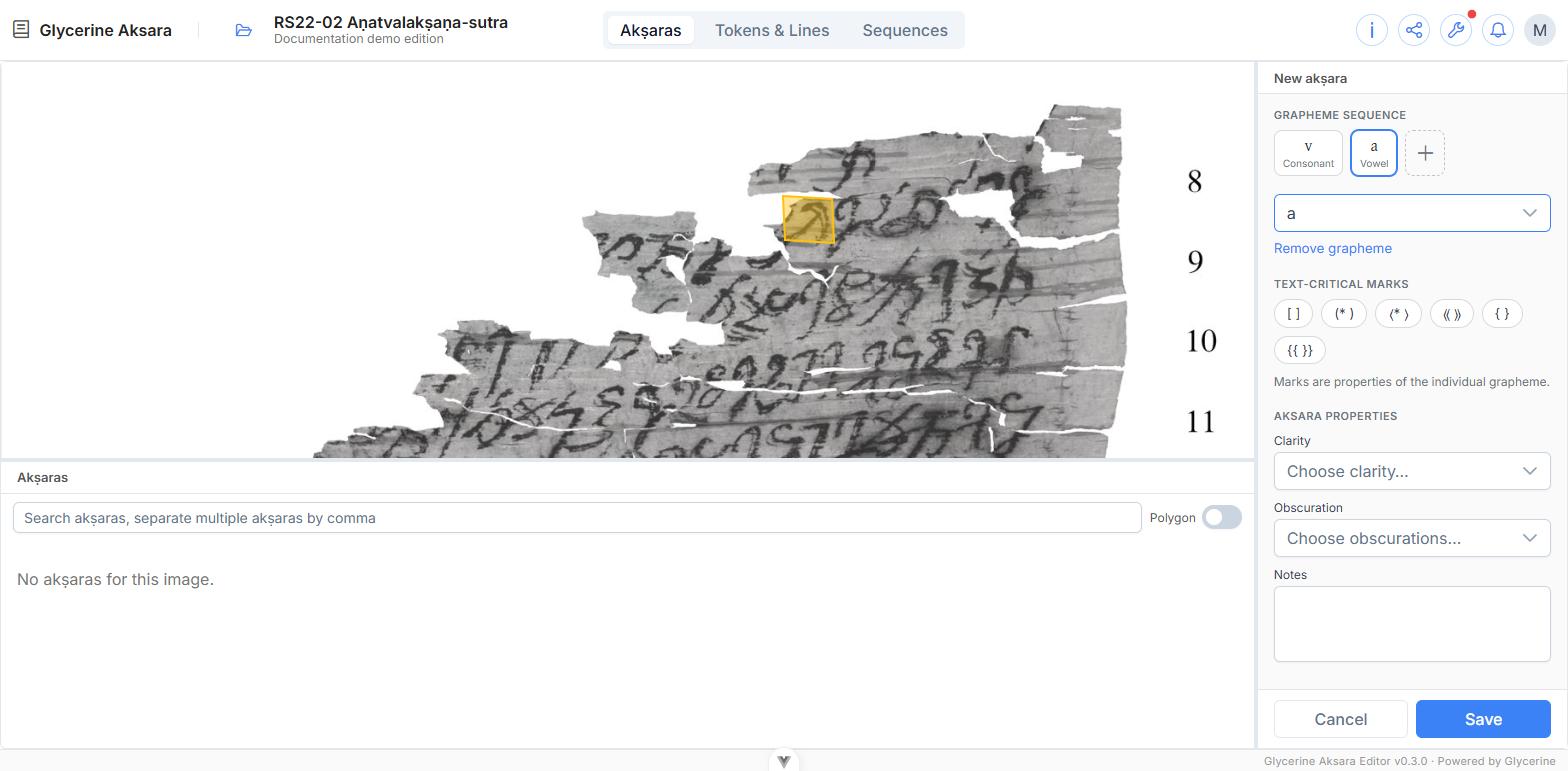Switch to the Tokens & Lines tab

tap(772, 30)
